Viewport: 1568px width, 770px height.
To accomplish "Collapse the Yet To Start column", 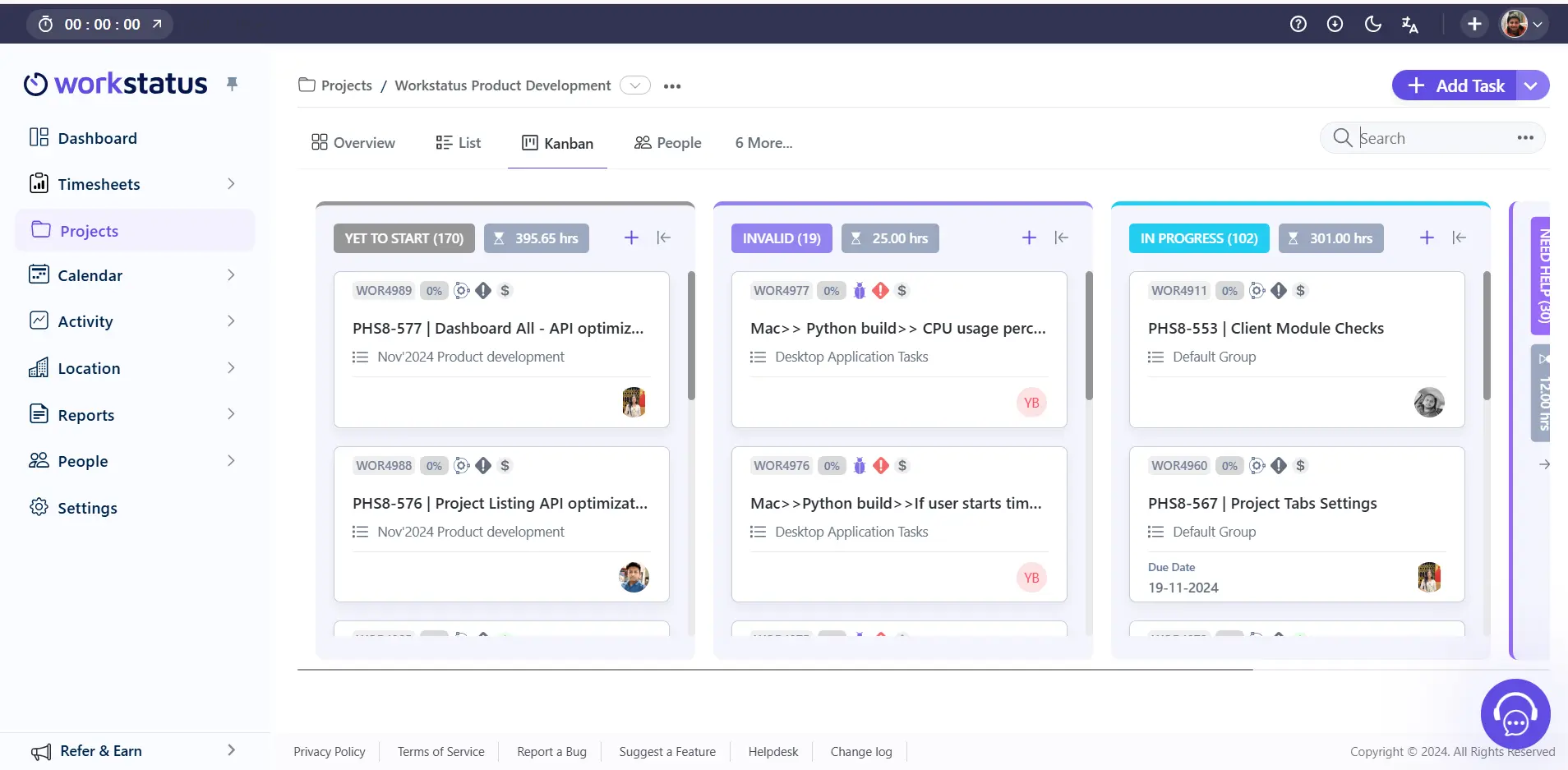I will 664,237.
